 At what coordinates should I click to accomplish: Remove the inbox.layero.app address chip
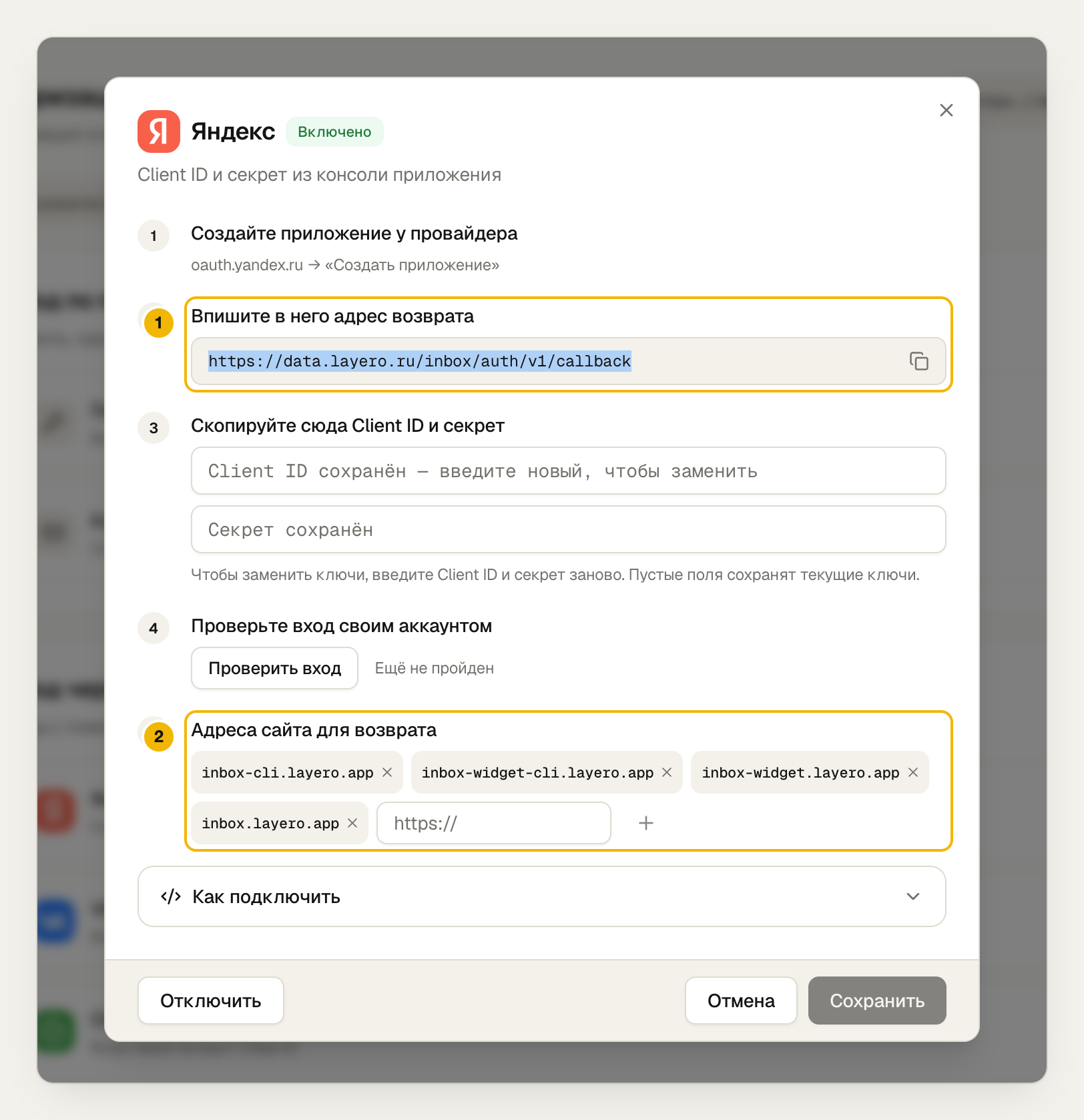(352, 823)
